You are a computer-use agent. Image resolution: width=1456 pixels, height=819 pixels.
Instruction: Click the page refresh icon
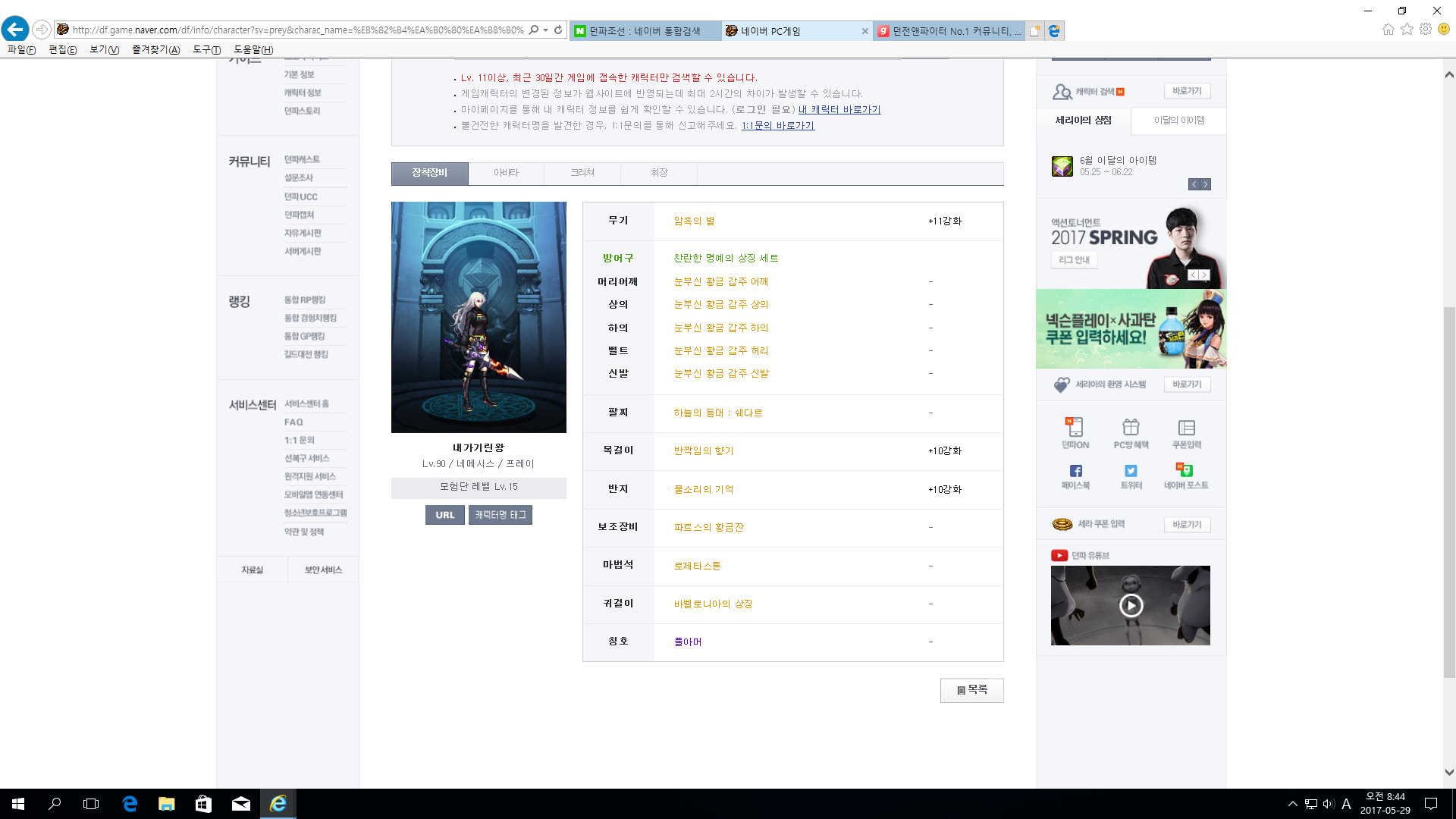click(x=558, y=30)
